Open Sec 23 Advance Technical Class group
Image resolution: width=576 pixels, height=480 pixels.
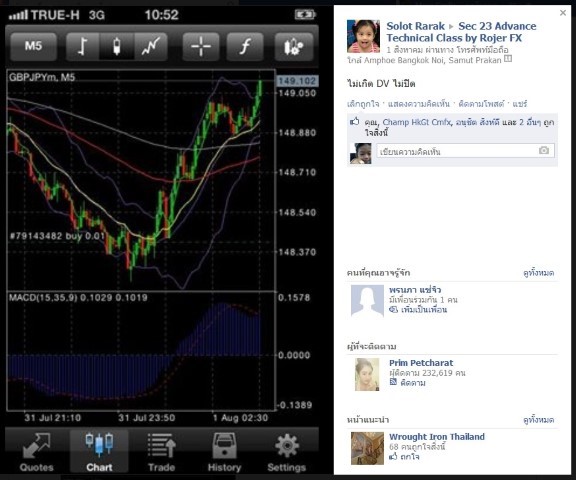[461, 32]
